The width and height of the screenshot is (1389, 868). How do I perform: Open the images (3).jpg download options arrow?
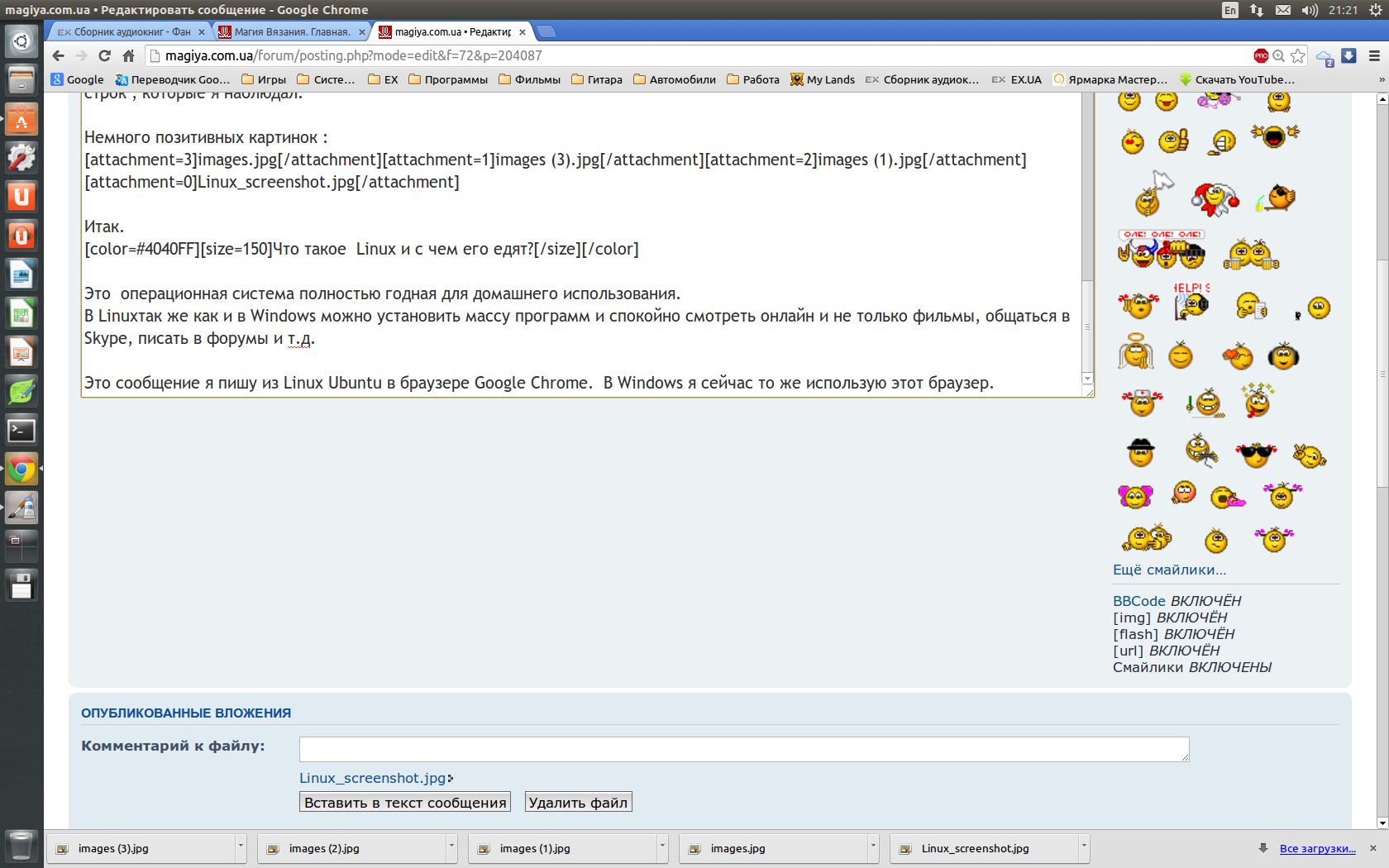241,848
